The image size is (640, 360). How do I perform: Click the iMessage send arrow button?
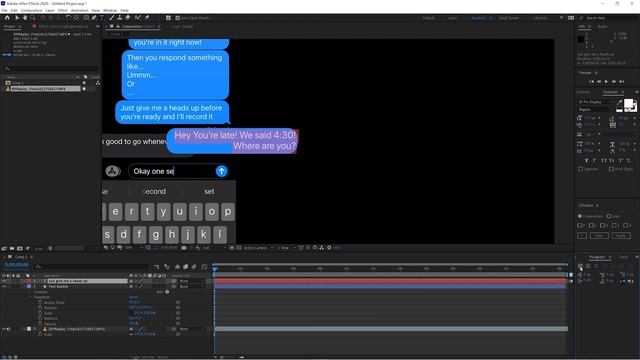pos(221,171)
